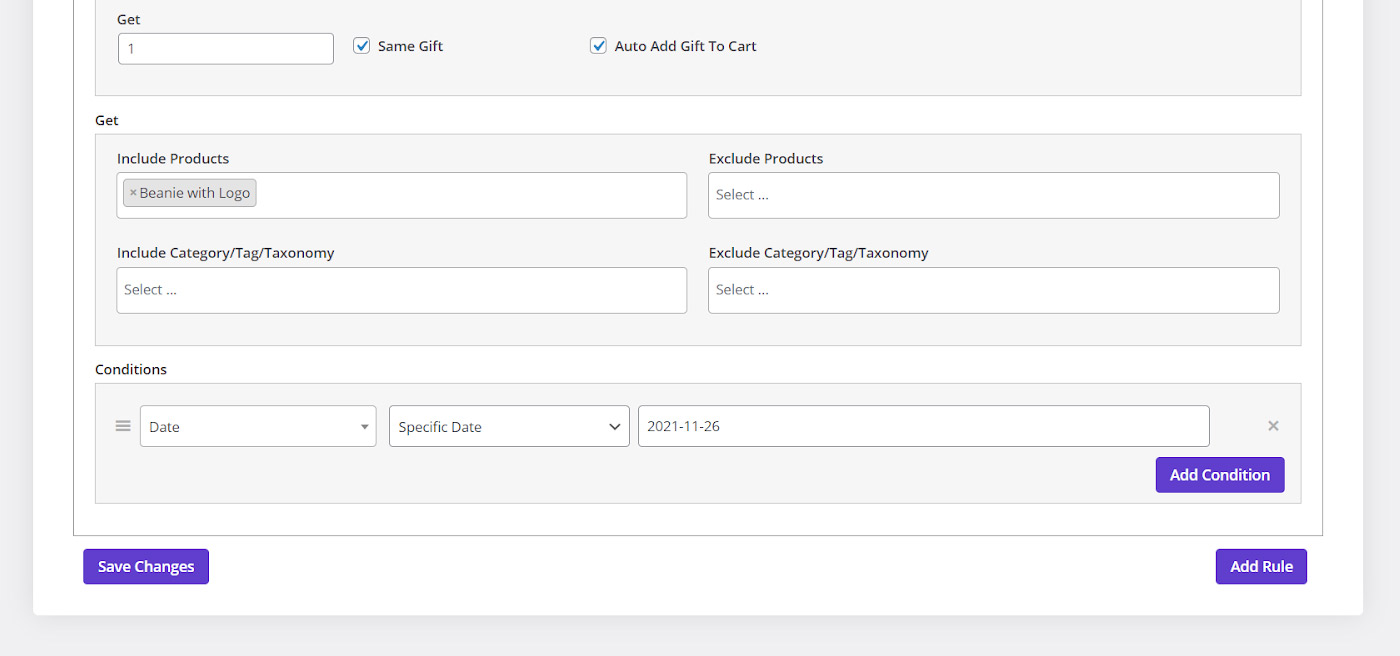The image size is (1400, 656).
Task: Open Exclude Category/Tag/Taxonomy selector
Action: [994, 290]
